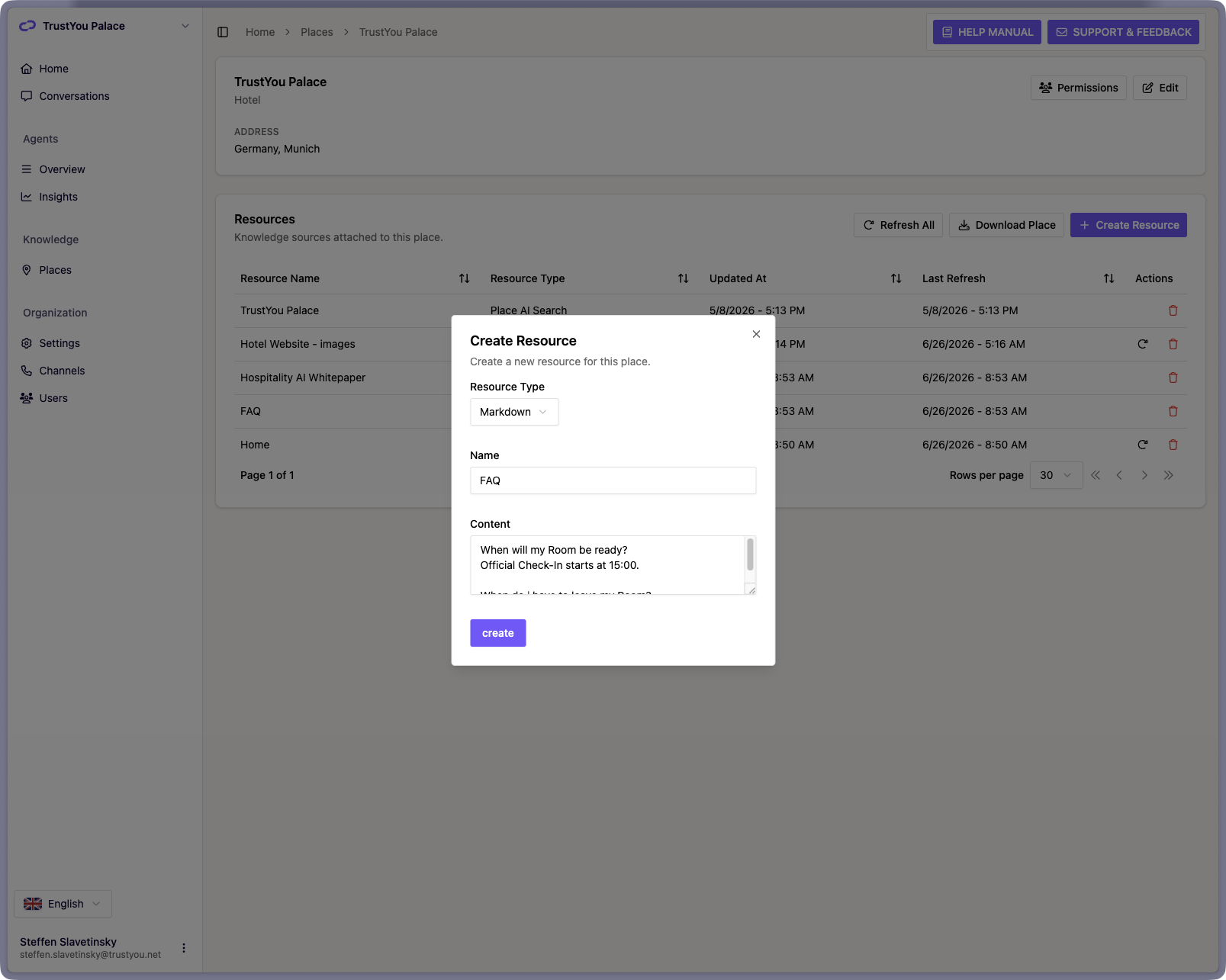Go to the previous page
The image size is (1226, 980).
(1119, 475)
